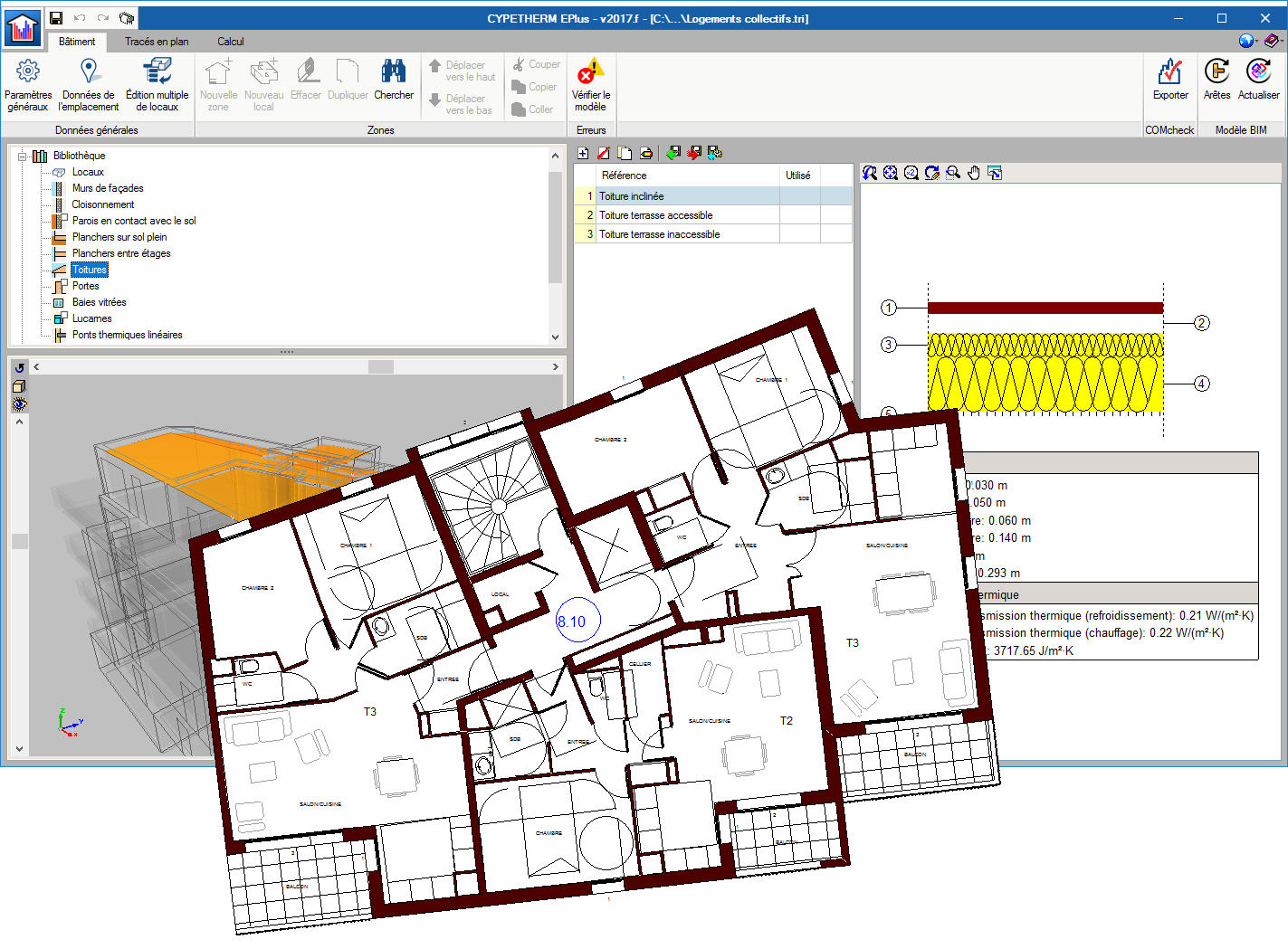Screen dimensions: 1288x949
Task: Open Édition multiple de locaux tool
Action: tap(157, 85)
